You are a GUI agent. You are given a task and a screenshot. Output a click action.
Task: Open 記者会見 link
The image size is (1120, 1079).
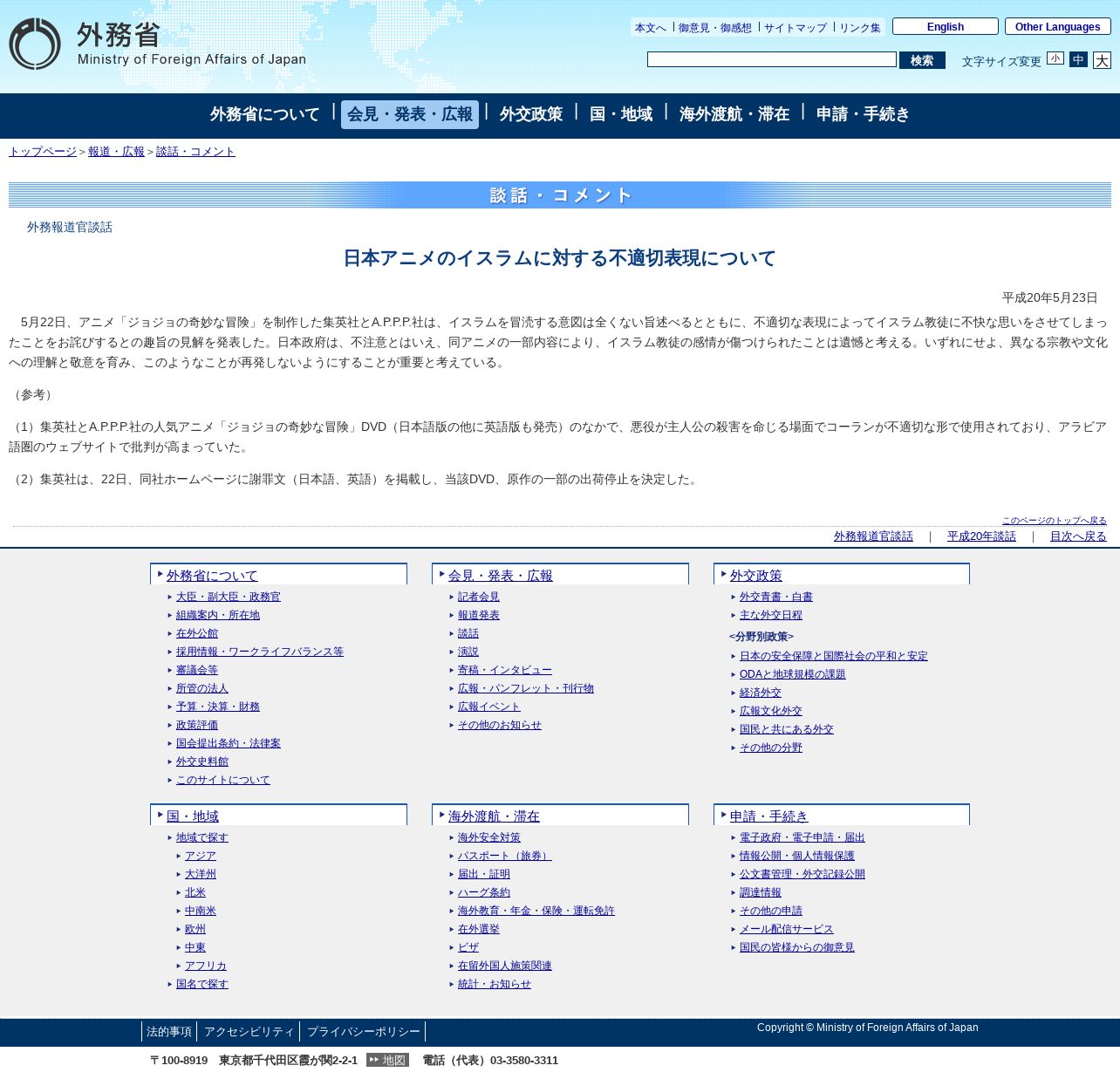pyautogui.click(x=479, y=597)
